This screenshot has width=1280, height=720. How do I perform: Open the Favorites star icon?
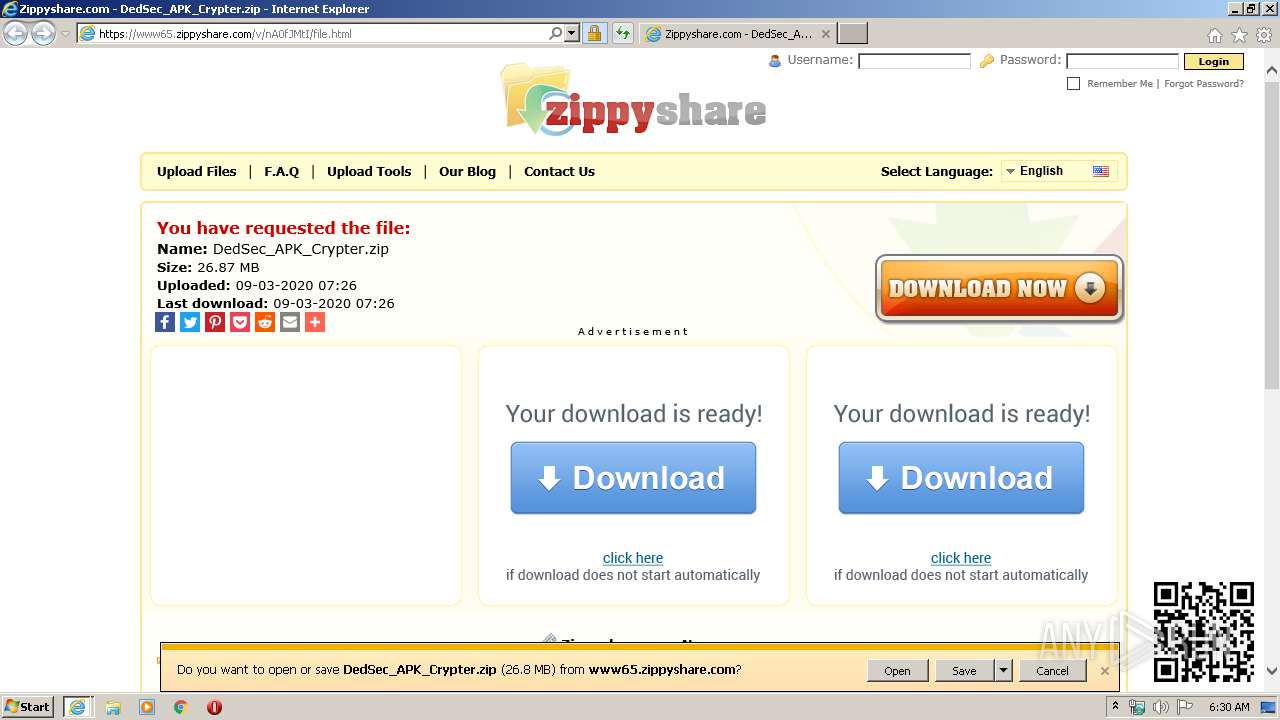click(1239, 35)
